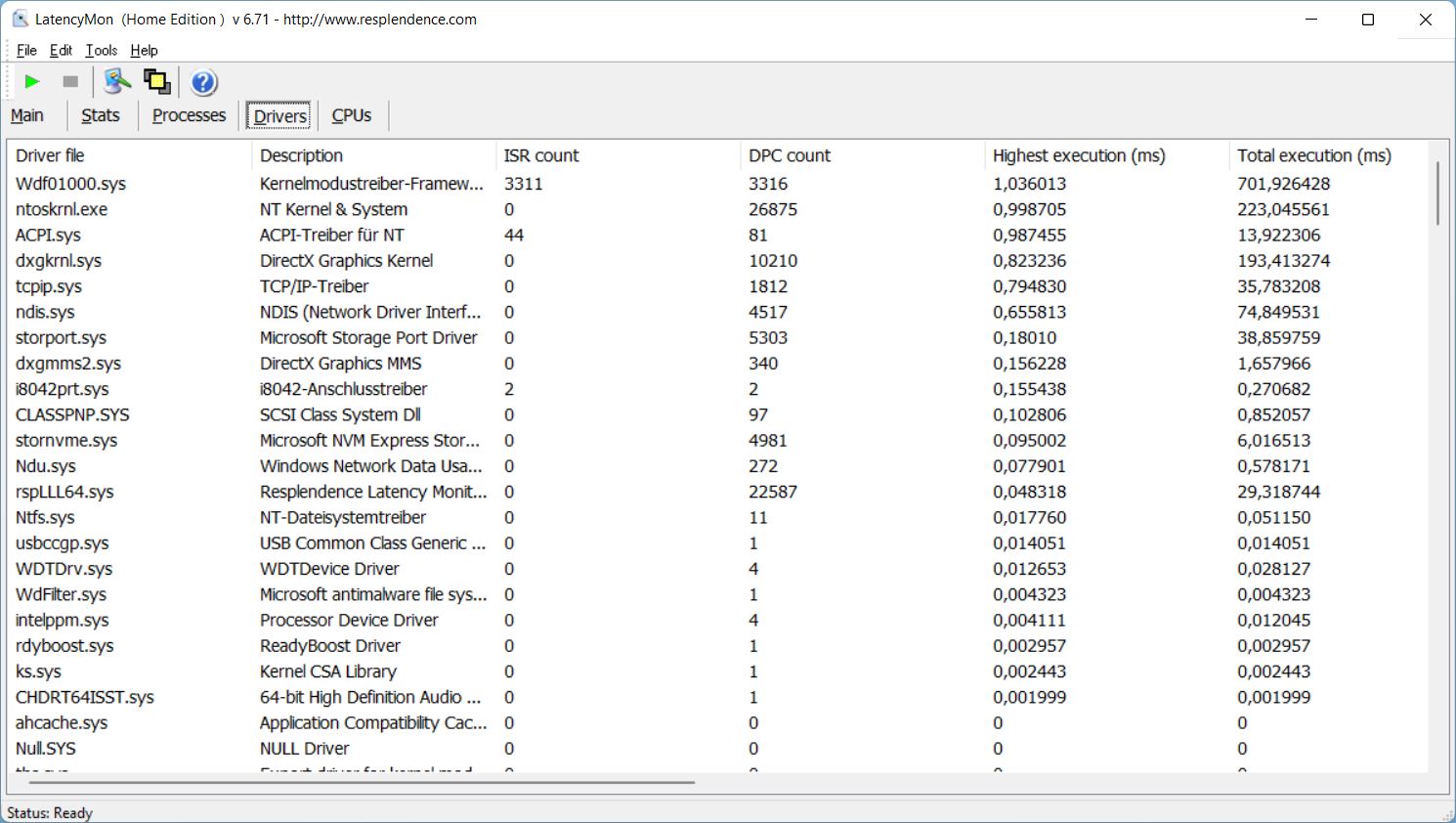Image resolution: width=1456 pixels, height=823 pixels.
Task: Click the vertical scrollbar thumb of driver list
Action: (1437, 194)
